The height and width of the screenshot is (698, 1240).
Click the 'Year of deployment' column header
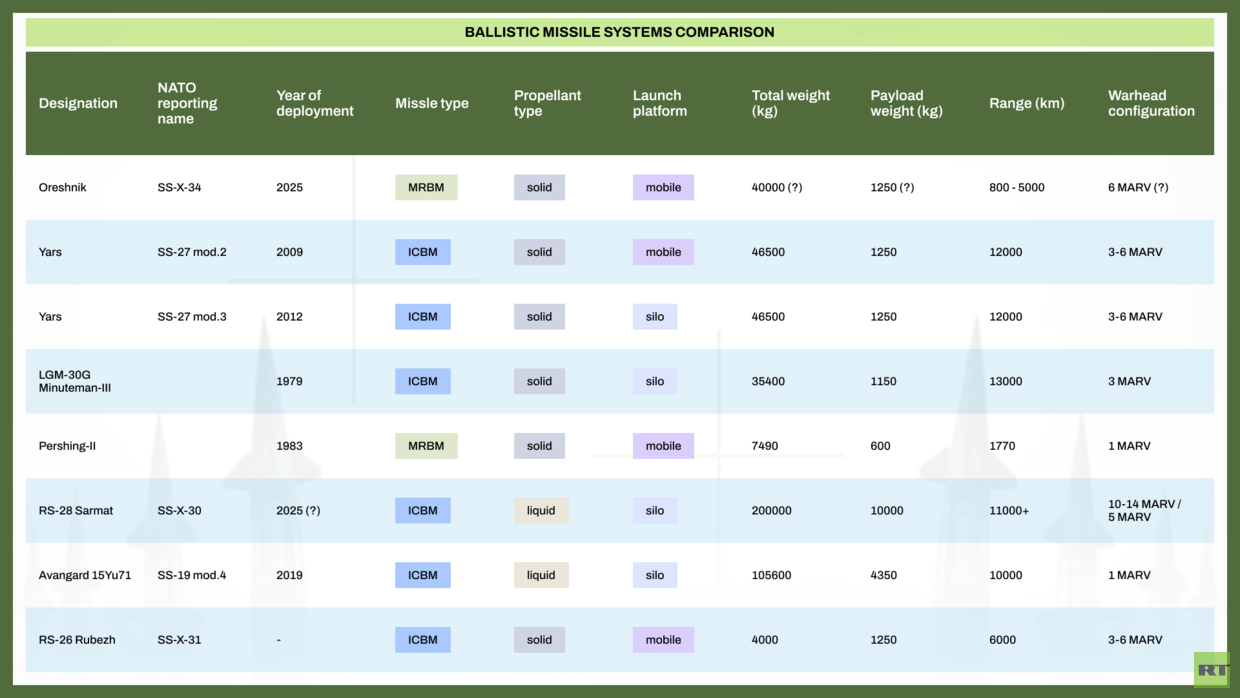pyautogui.click(x=315, y=103)
